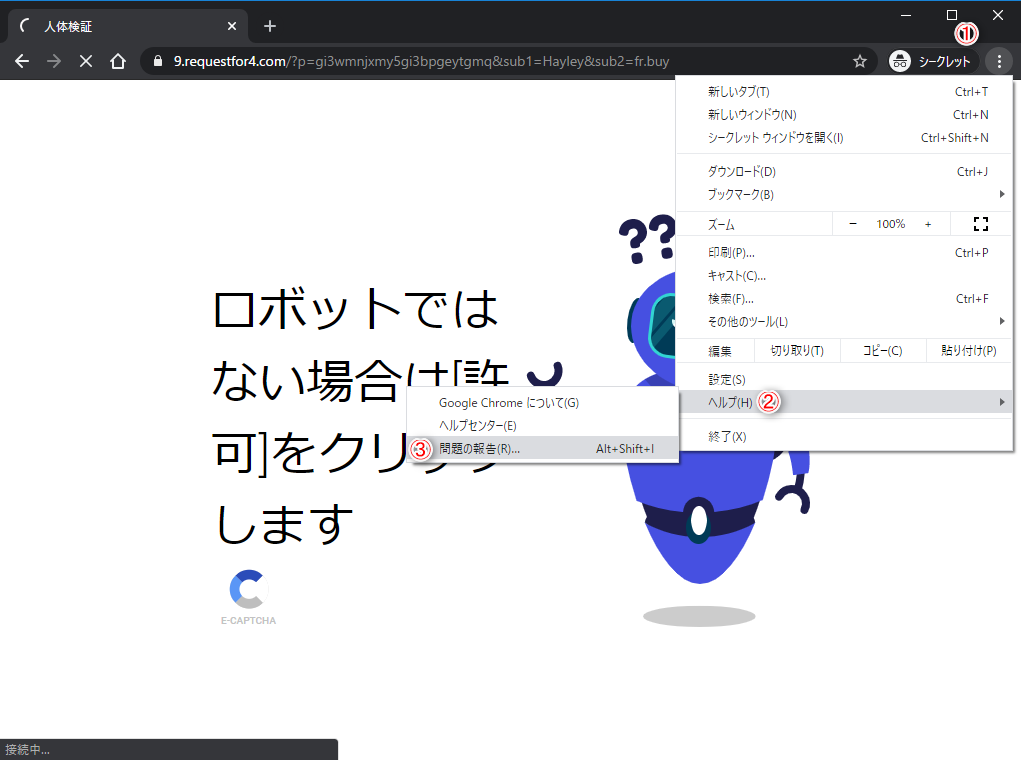The image size is (1021, 760).
Task: Bookmark this page with the star icon
Action: point(859,62)
